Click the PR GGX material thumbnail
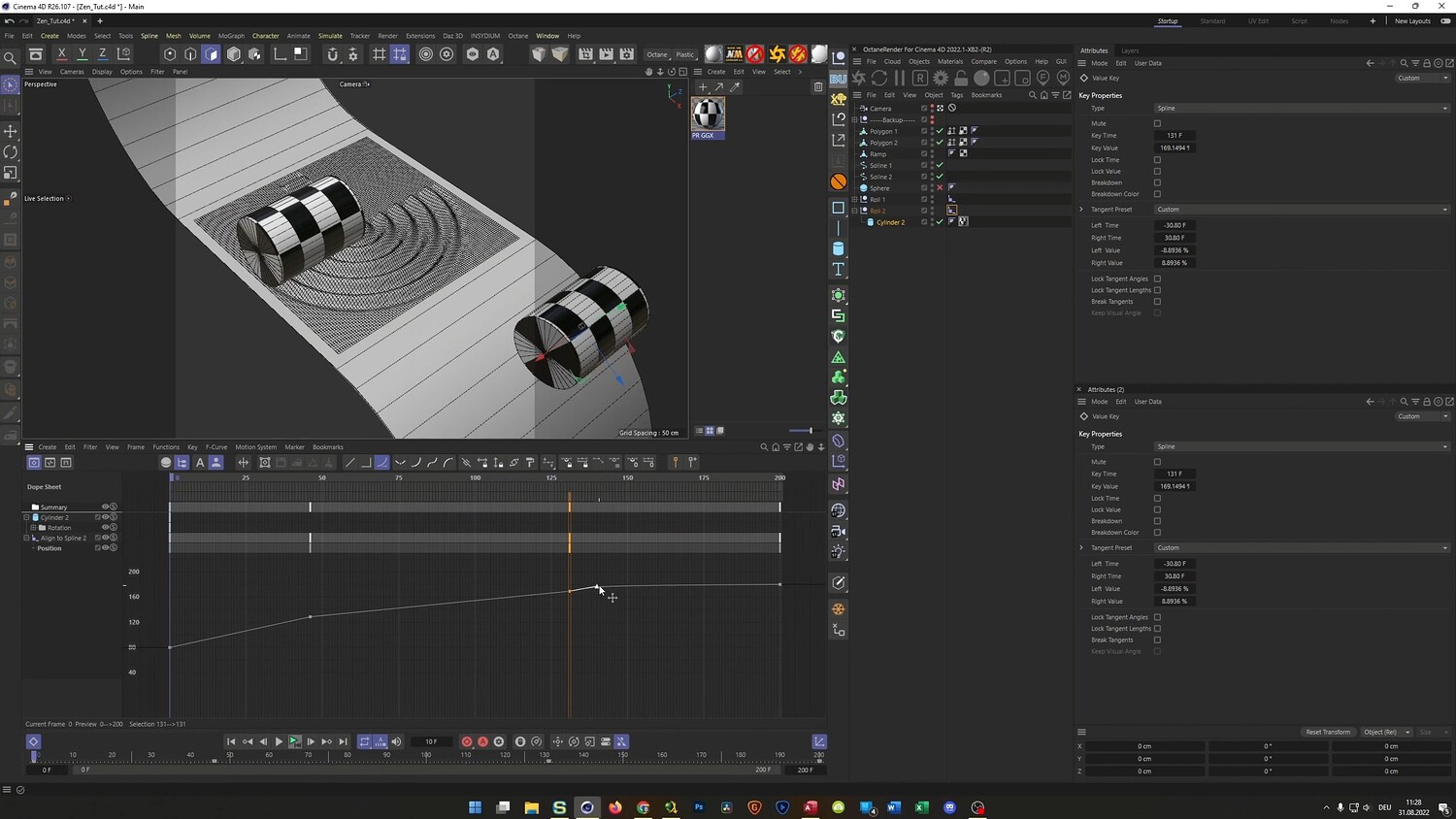Screen dimensions: 1456x819 708,115
